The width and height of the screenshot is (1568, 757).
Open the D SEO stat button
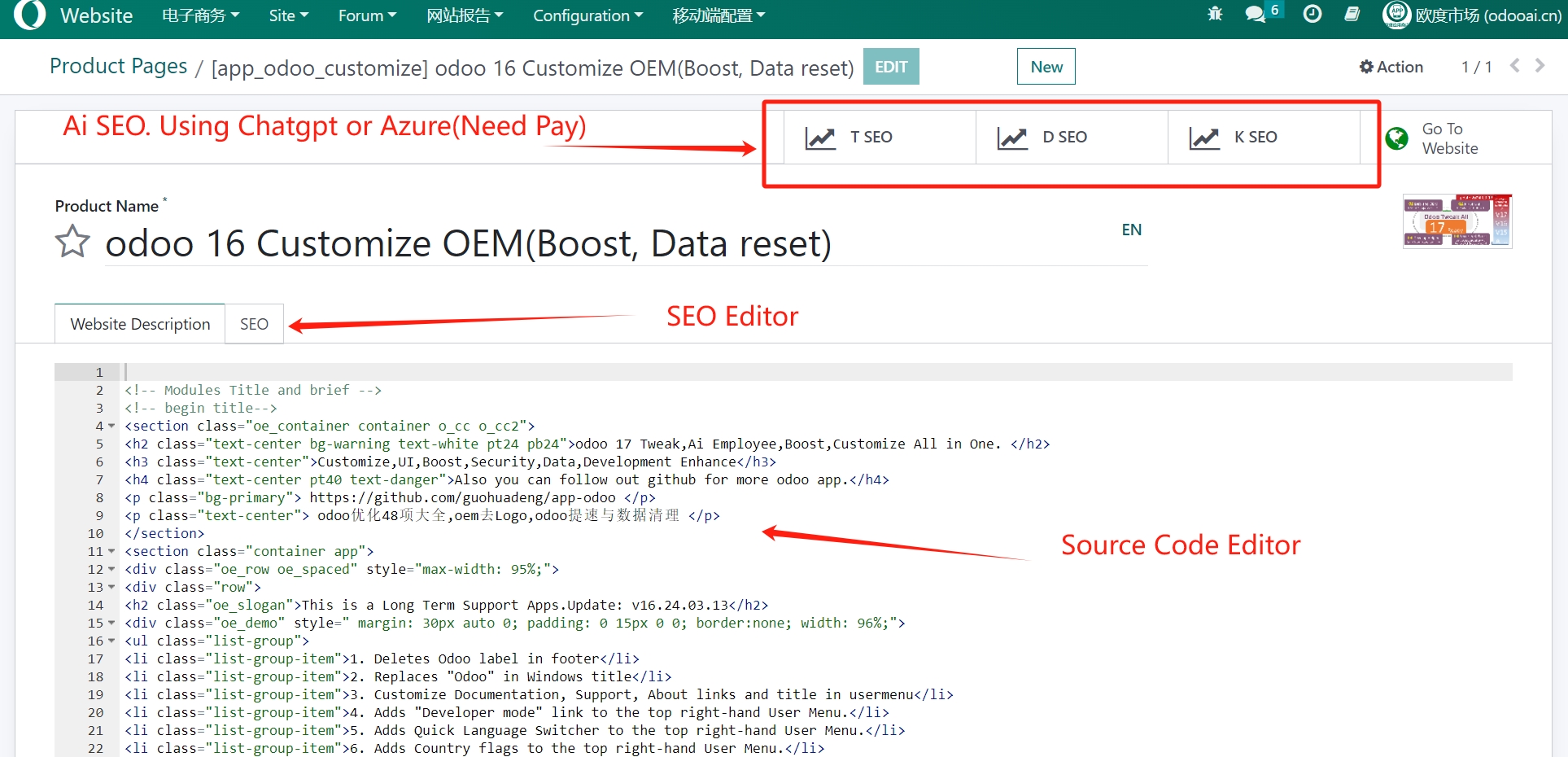1072,138
